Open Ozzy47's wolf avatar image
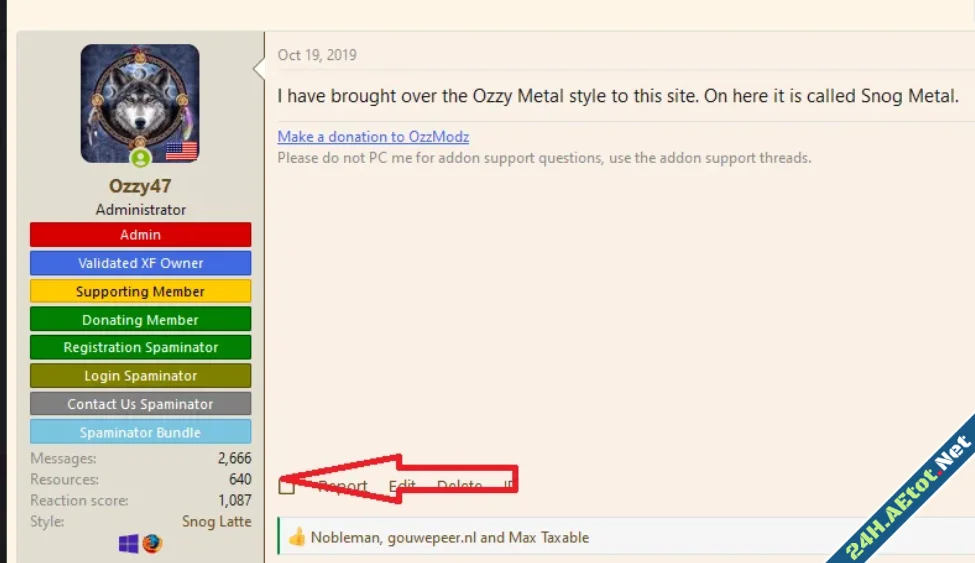This screenshot has width=975, height=563. point(140,100)
